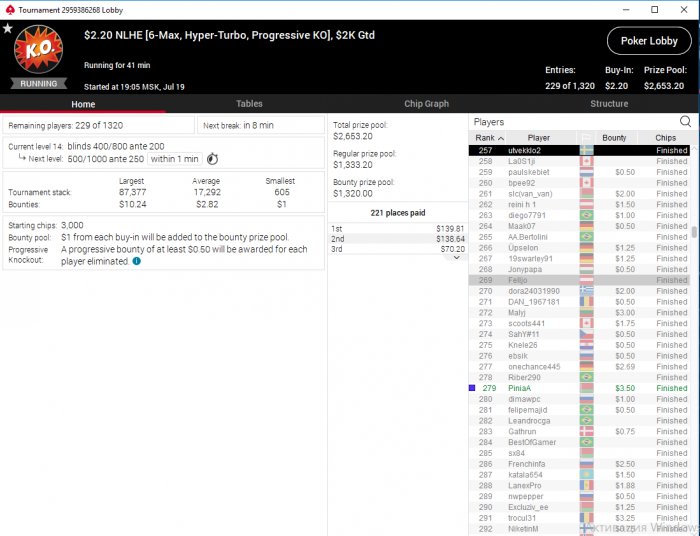Select player row AA.Bertolini
700x536 pixels.
(x=579, y=237)
